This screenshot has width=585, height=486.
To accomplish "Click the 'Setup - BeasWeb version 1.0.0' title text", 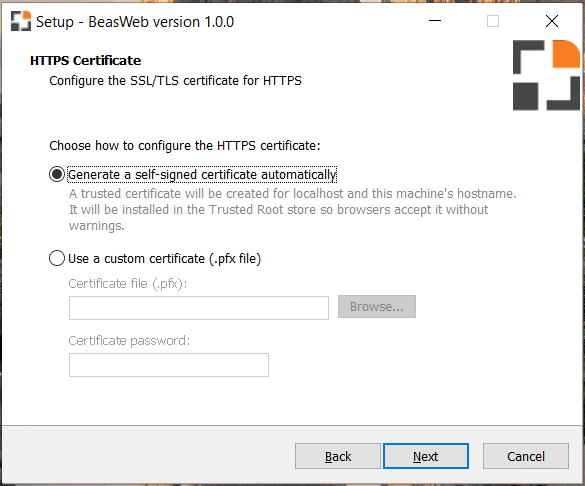I will point(135,22).
